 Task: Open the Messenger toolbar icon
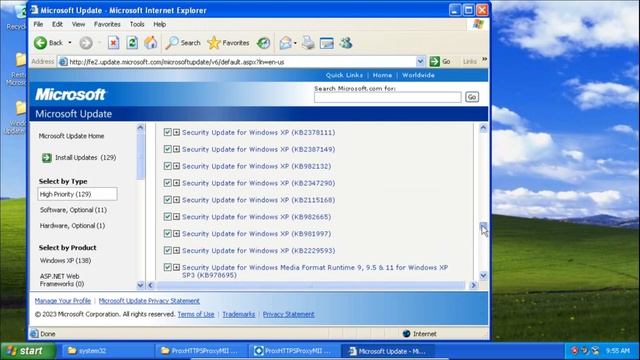pyautogui.click(x=346, y=43)
